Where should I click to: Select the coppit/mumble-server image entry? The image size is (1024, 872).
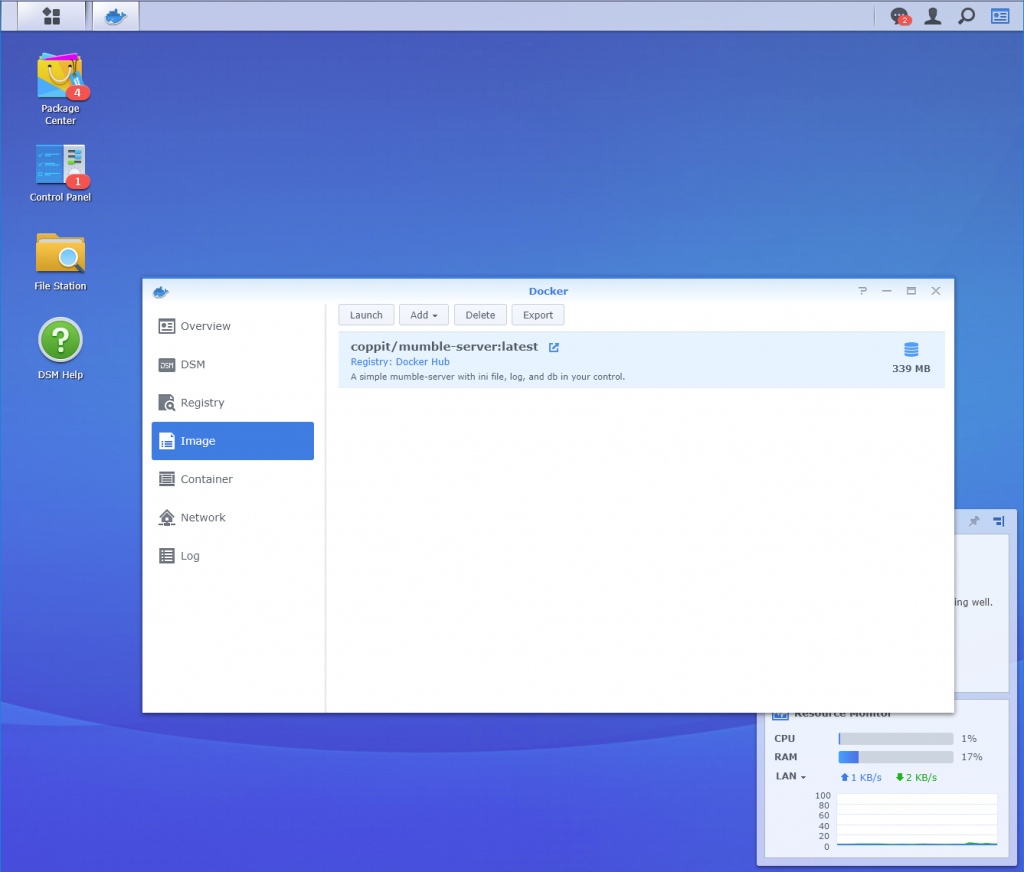[x=640, y=358]
